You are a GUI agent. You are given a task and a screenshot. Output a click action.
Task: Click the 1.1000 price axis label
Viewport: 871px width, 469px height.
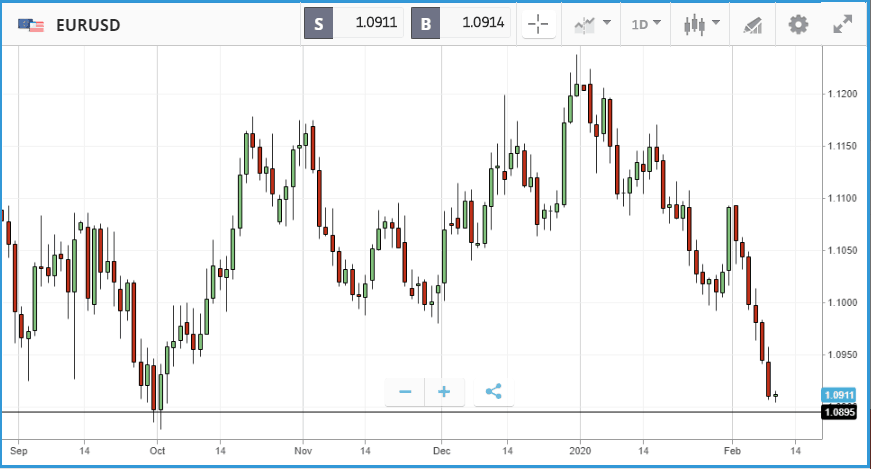pos(842,303)
